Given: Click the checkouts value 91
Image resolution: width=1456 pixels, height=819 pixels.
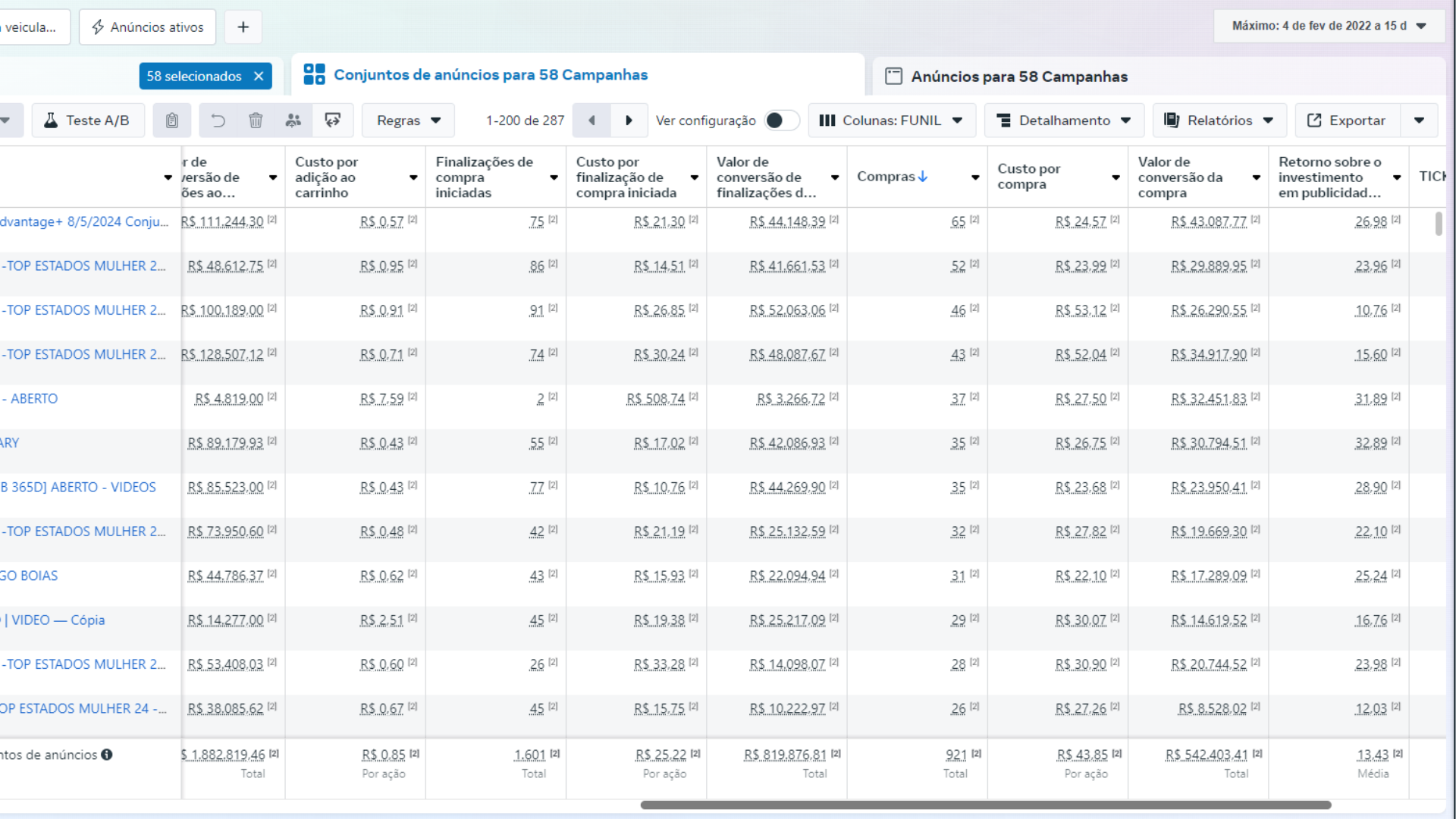Looking at the screenshot, I should pyautogui.click(x=537, y=311).
